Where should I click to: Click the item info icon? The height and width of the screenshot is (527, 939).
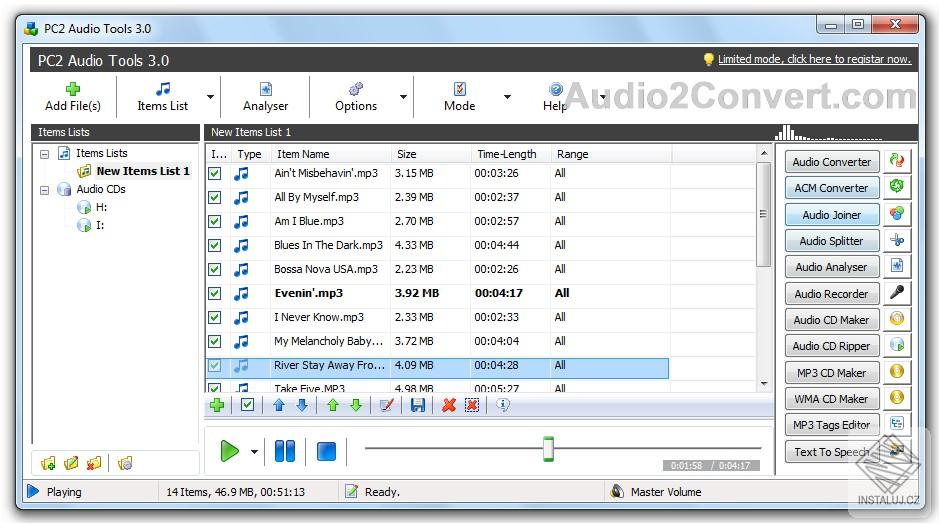[x=503, y=405]
